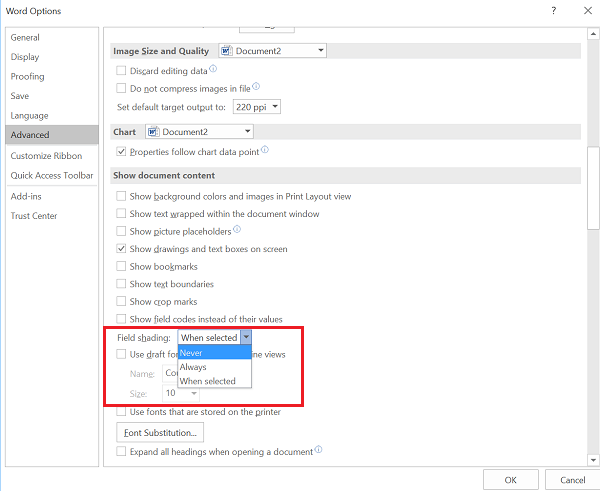Click info icon next to Do not compress images
This screenshot has height=491, width=600.
point(256,87)
